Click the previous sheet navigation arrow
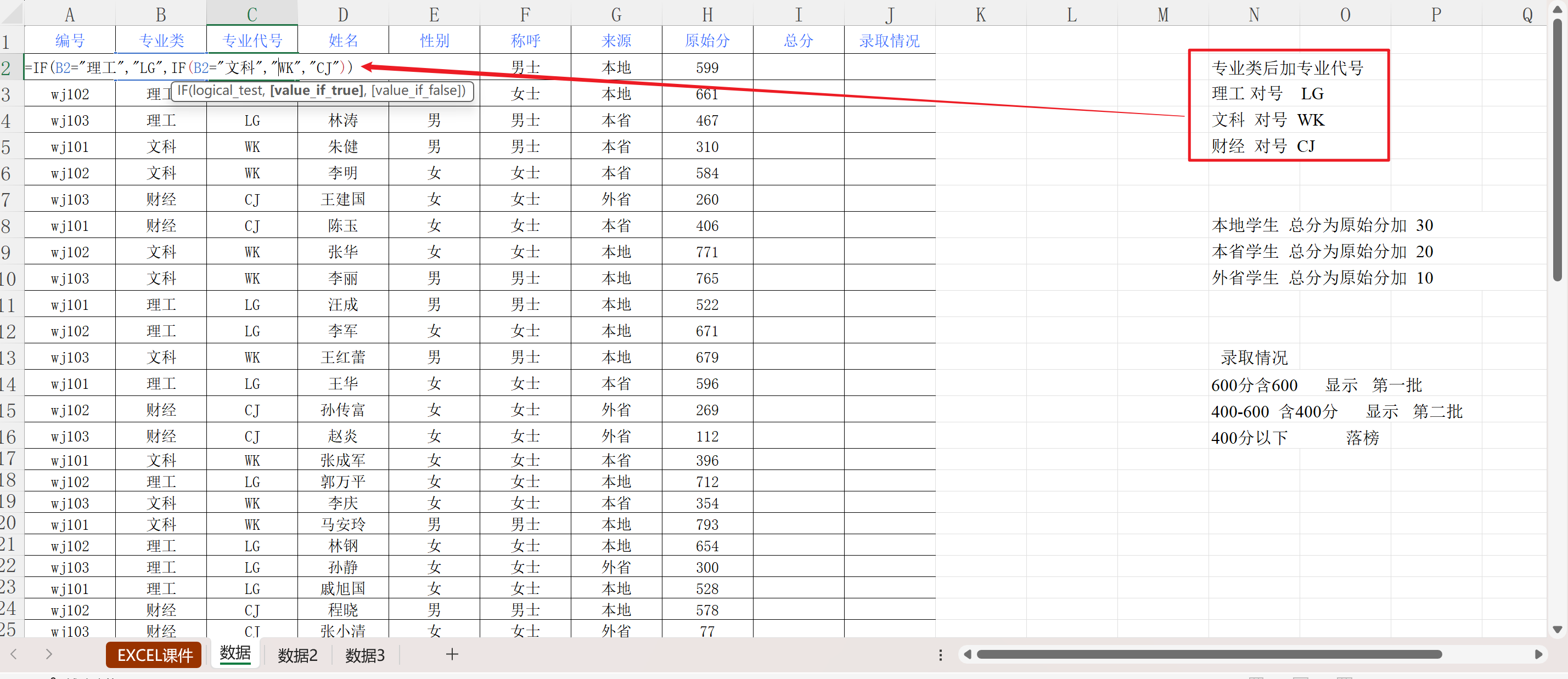 pos(14,655)
